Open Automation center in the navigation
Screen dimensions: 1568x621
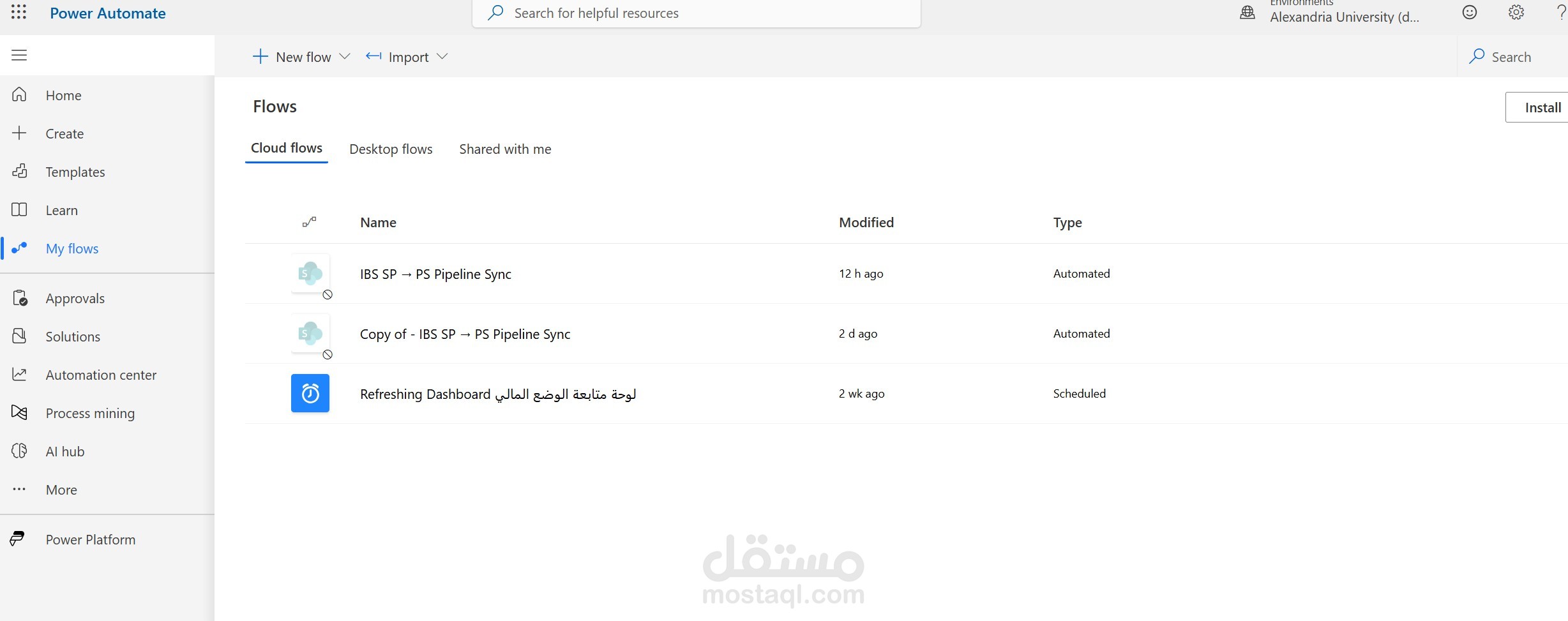pyautogui.click(x=101, y=375)
